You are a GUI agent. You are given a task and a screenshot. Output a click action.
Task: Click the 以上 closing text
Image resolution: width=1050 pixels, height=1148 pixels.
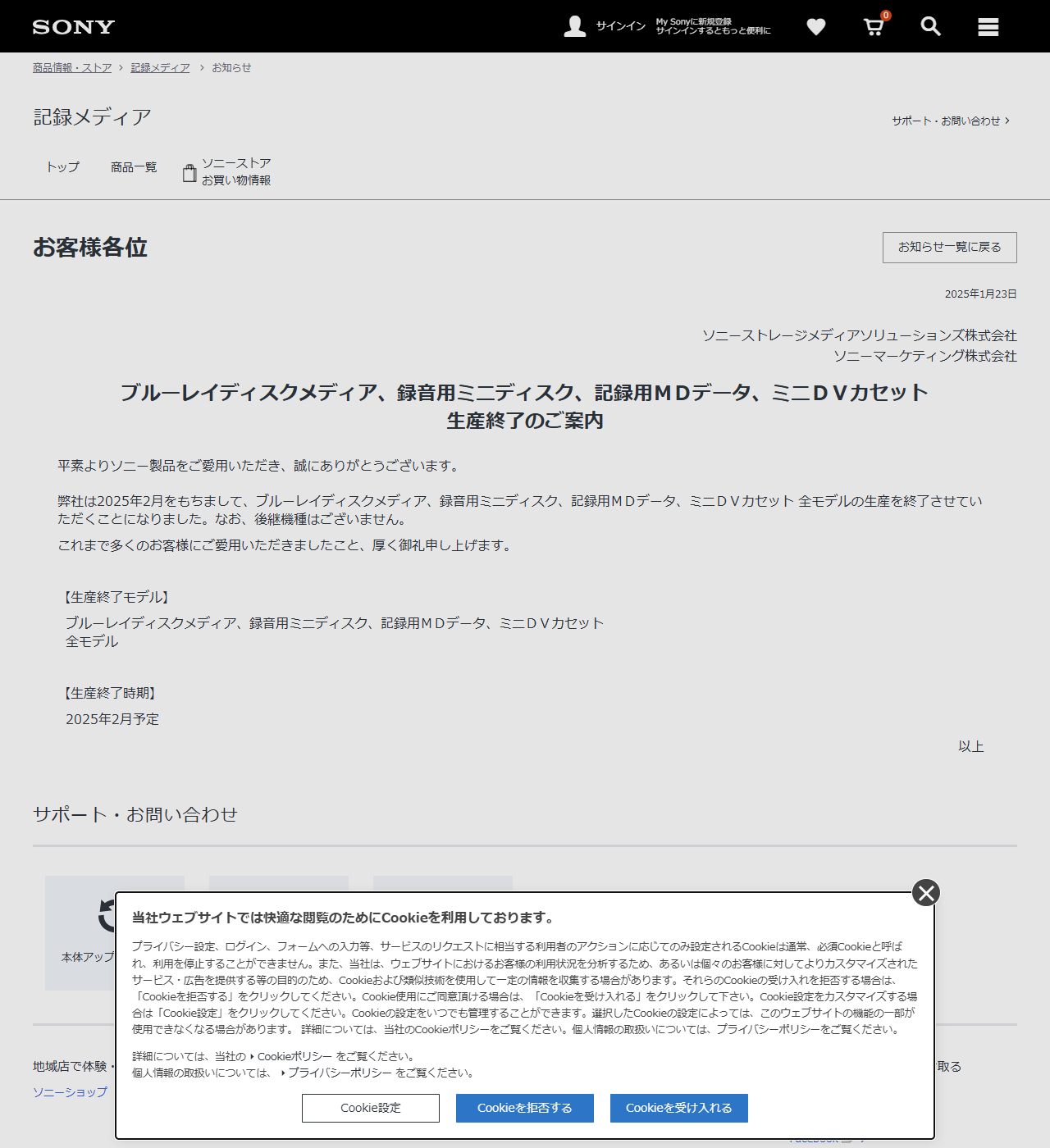click(x=971, y=747)
